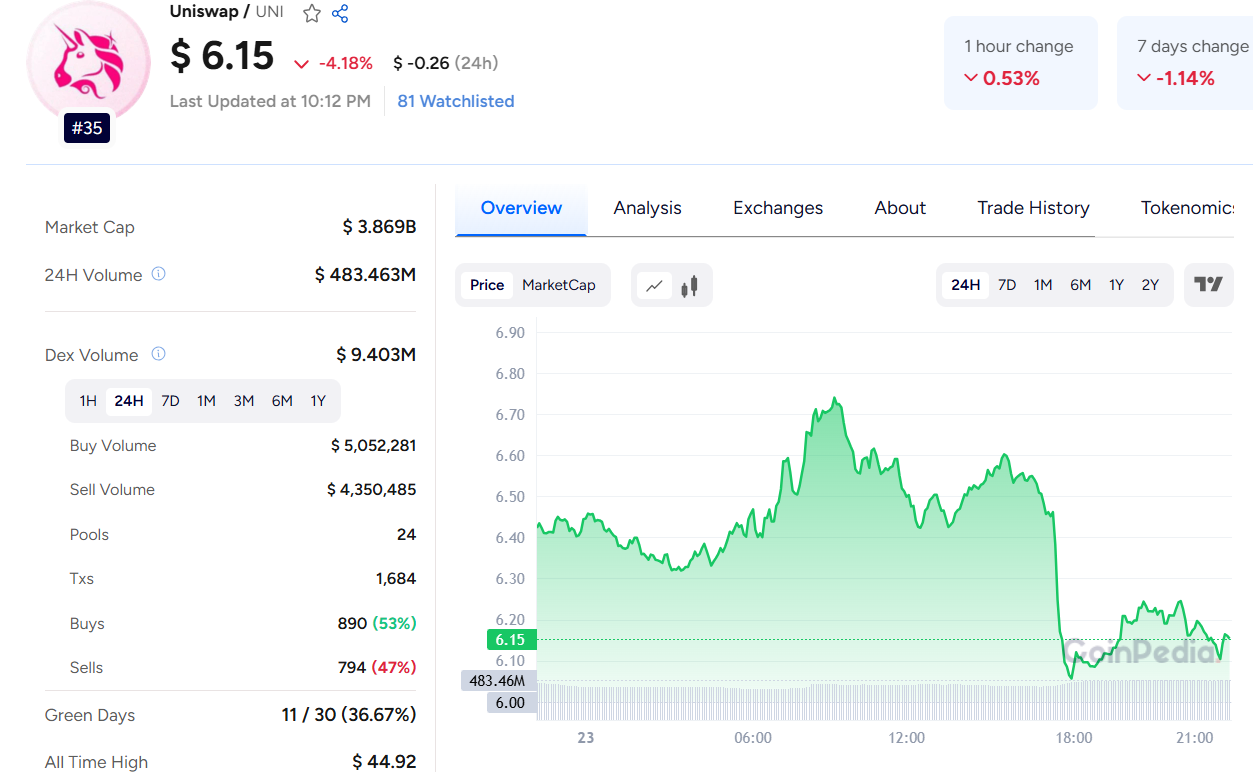The height and width of the screenshot is (772, 1253).
Task: Click the Dex Volume value $ 9.403M
Action: coord(376,354)
